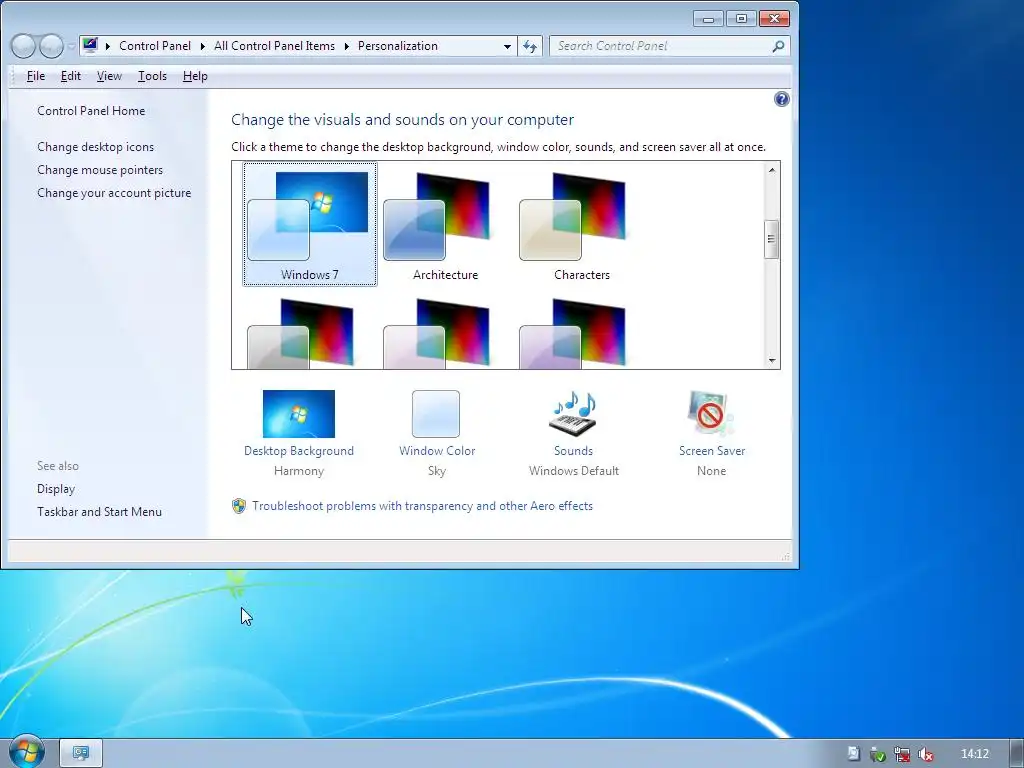
Task: Expand the arrow before Control Panel breadcrumb
Action: 108,46
